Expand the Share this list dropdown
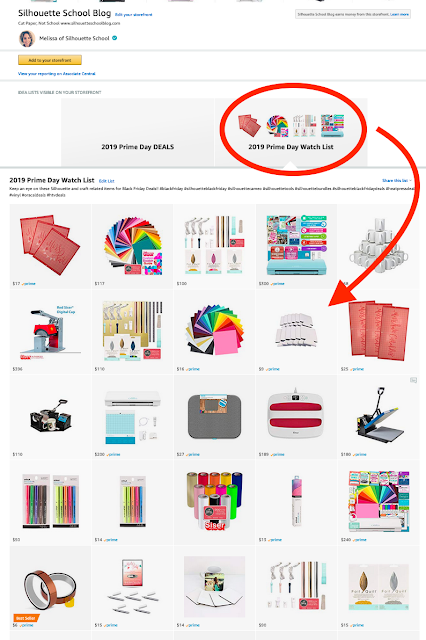Viewport: 426px width, 640px height. click(397, 180)
